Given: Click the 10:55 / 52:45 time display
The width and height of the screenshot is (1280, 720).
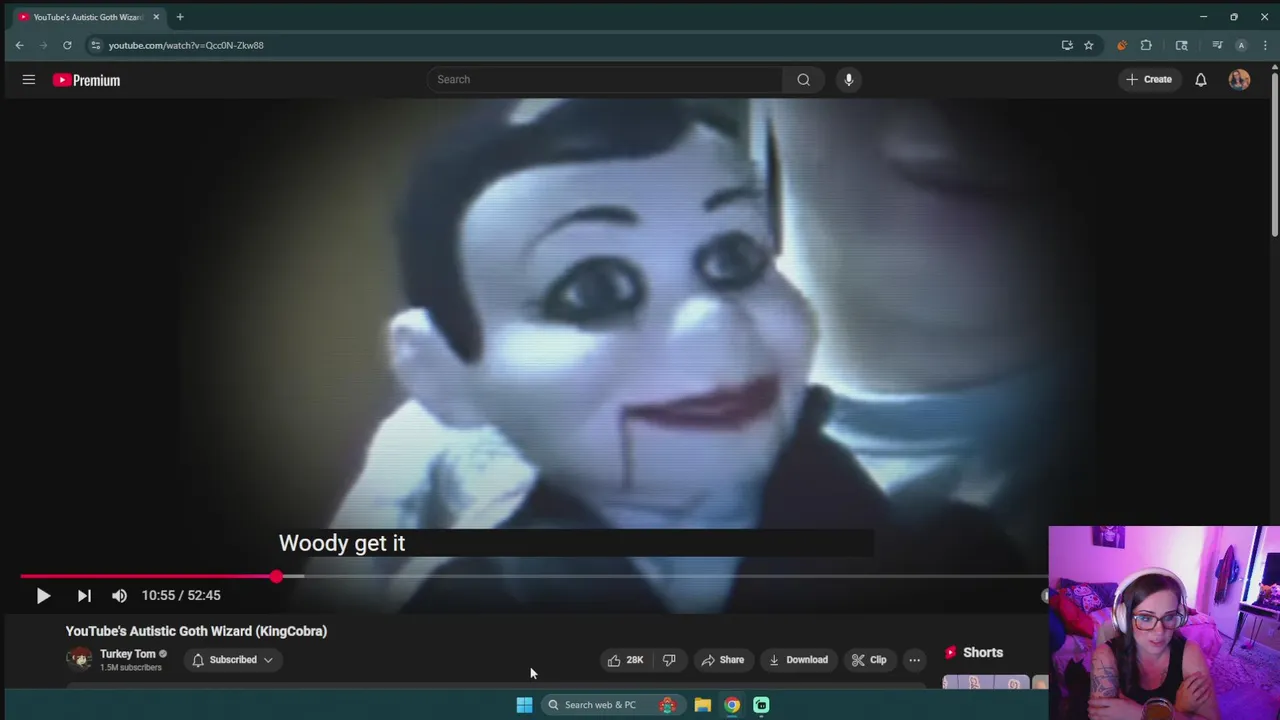Looking at the screenshot, I should tap(181, 596).
